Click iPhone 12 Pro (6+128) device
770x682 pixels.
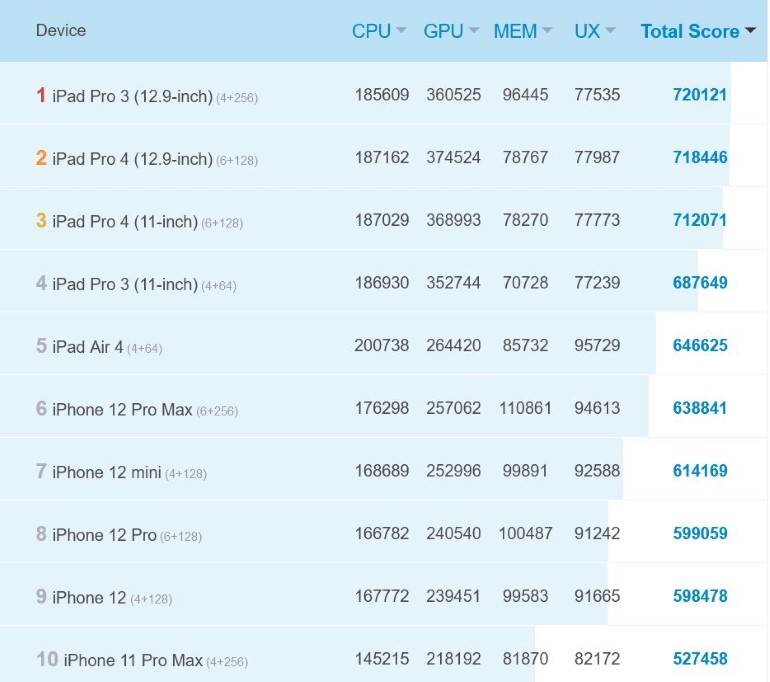104,535
